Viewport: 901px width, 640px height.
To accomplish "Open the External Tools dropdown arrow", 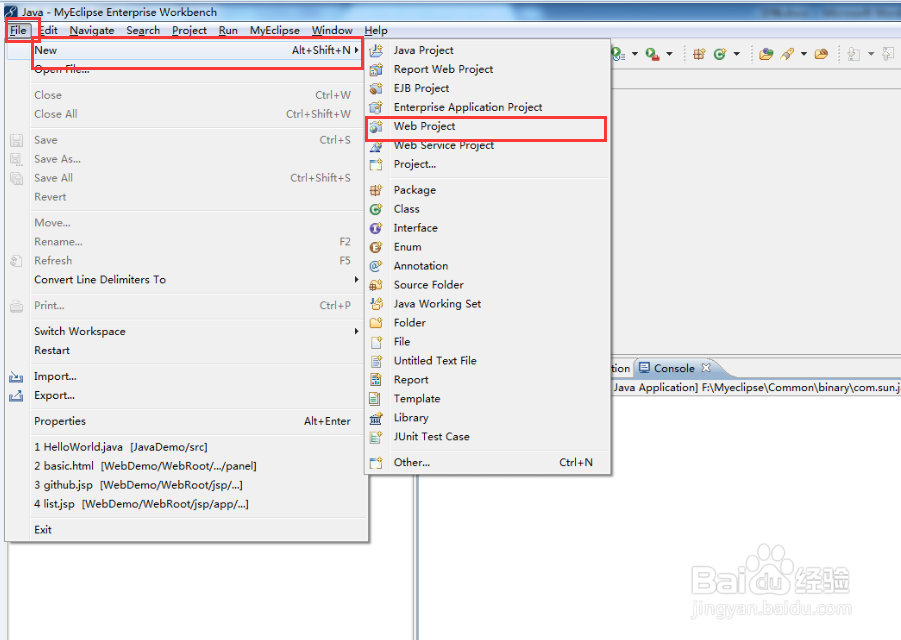I will pyautogui.click(x=669, y=54).
